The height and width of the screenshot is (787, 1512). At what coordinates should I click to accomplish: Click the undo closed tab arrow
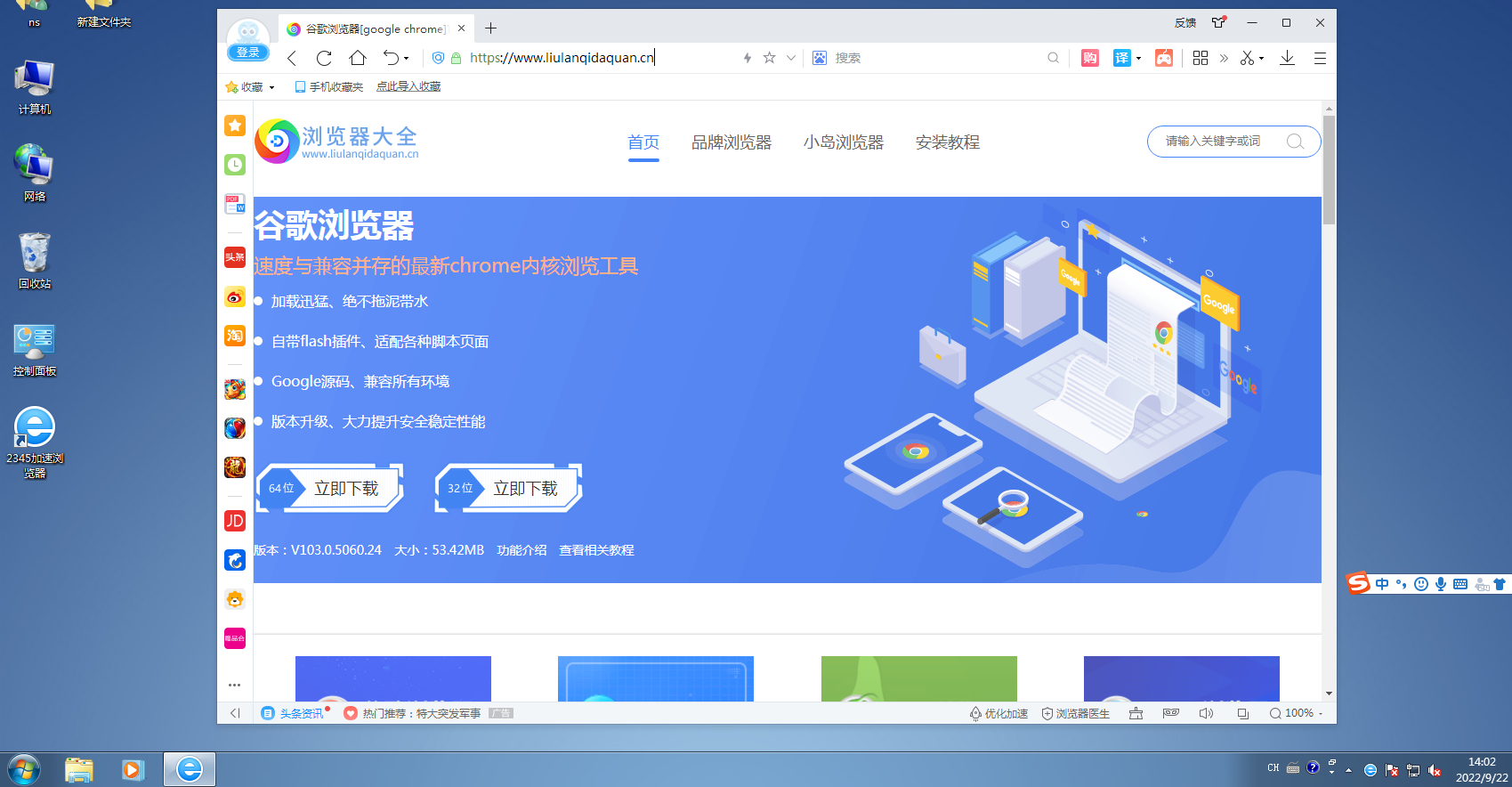pyautogui.click(x=391, y=58)
